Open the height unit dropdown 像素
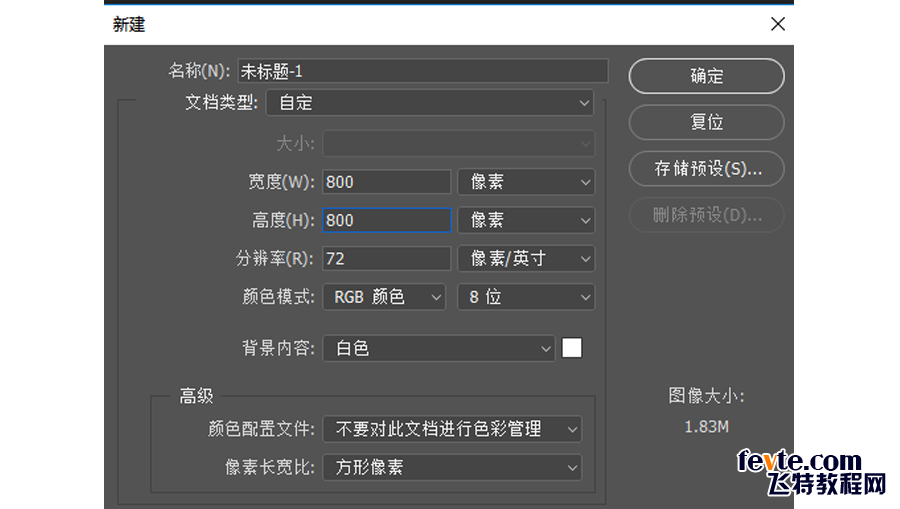Image resolution: width=900 pixels, height=509 pixels. [526, 220]
